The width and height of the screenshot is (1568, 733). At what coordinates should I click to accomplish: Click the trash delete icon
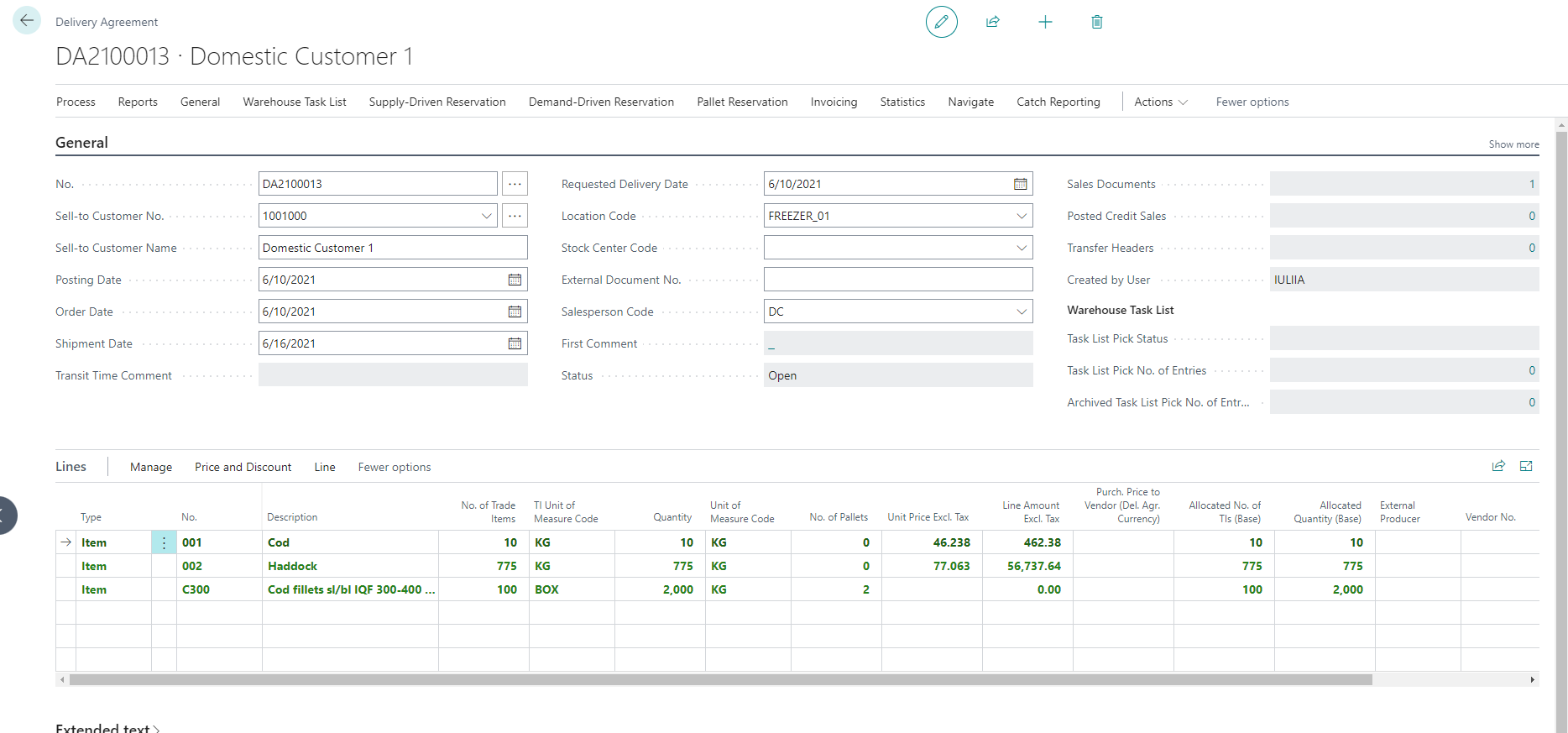[1096, 22]
